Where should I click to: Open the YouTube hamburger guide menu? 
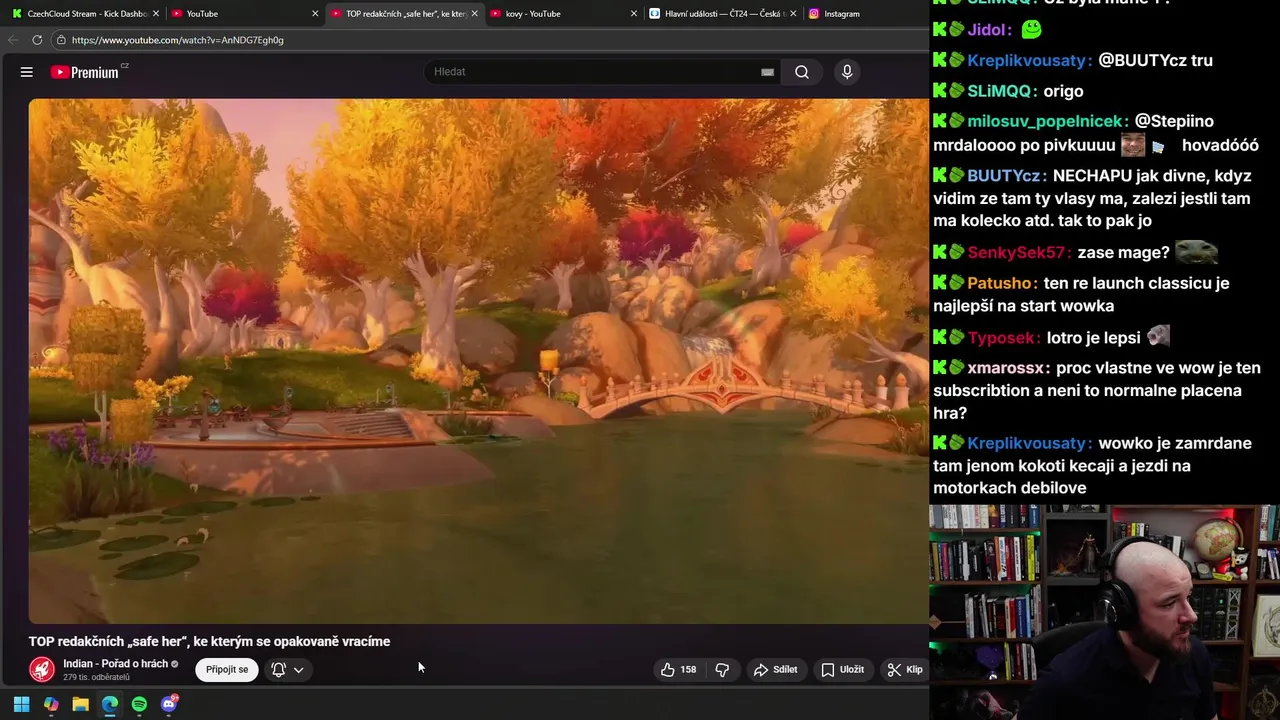coord(27,72)
